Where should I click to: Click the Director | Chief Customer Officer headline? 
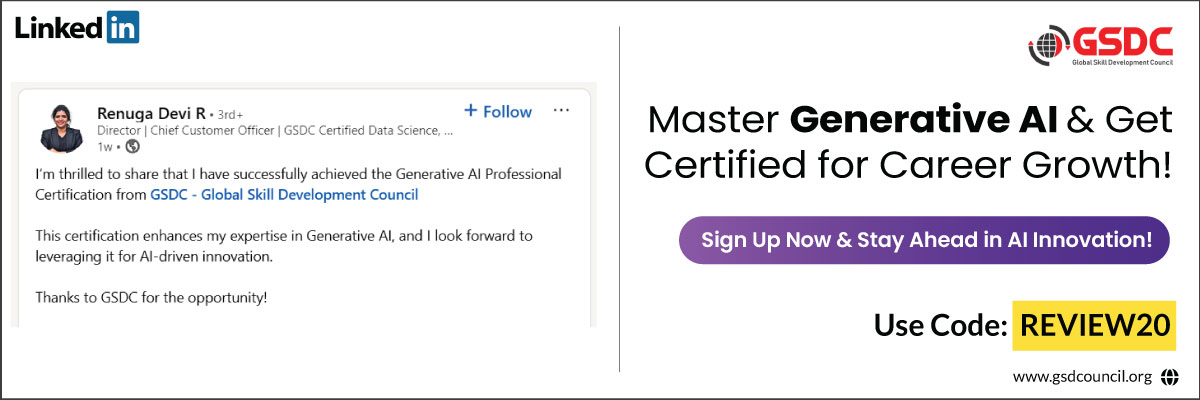[x=275, y=130]
